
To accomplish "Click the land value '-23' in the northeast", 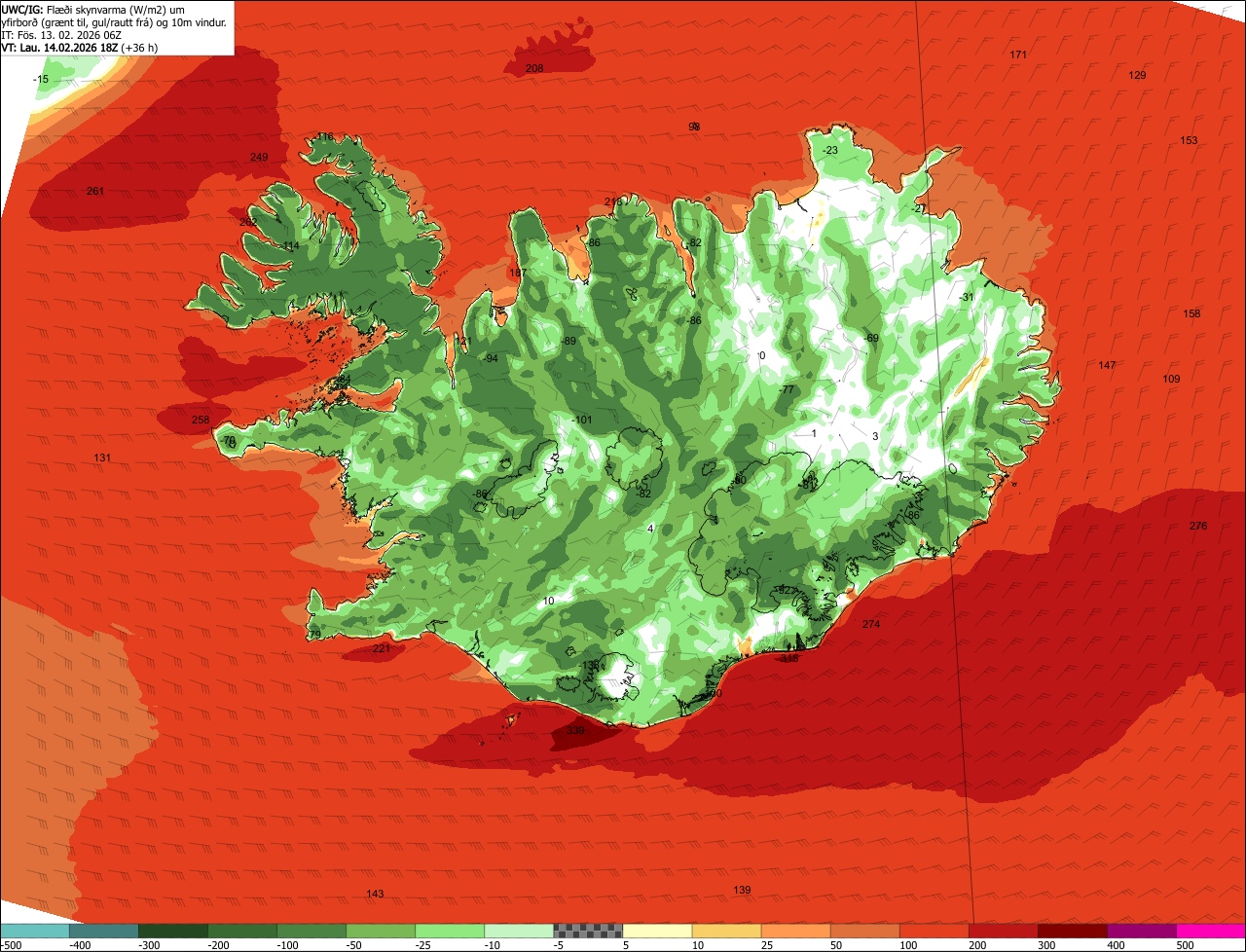I will [829, 150].
